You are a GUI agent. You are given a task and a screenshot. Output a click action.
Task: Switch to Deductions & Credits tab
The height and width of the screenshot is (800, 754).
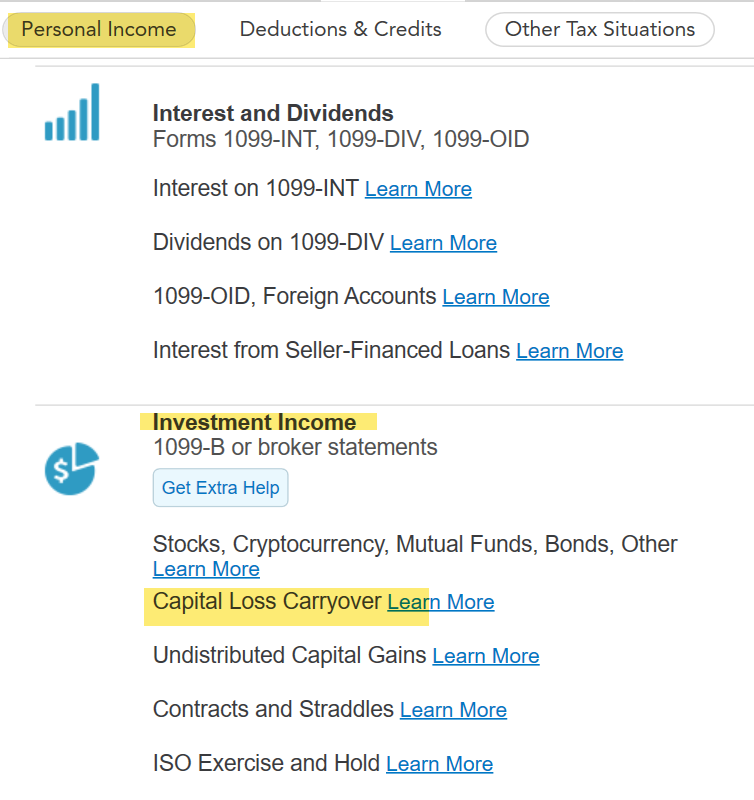click(340, 29)
